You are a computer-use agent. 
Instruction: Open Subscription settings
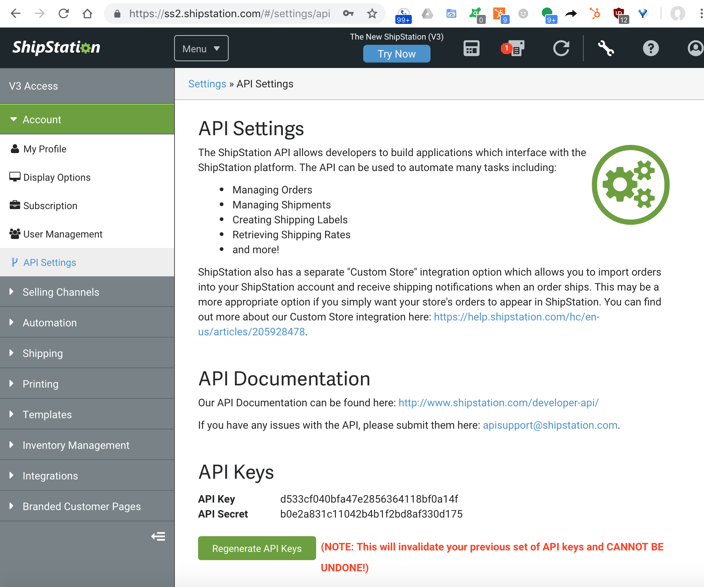click(x=87, y=205)
